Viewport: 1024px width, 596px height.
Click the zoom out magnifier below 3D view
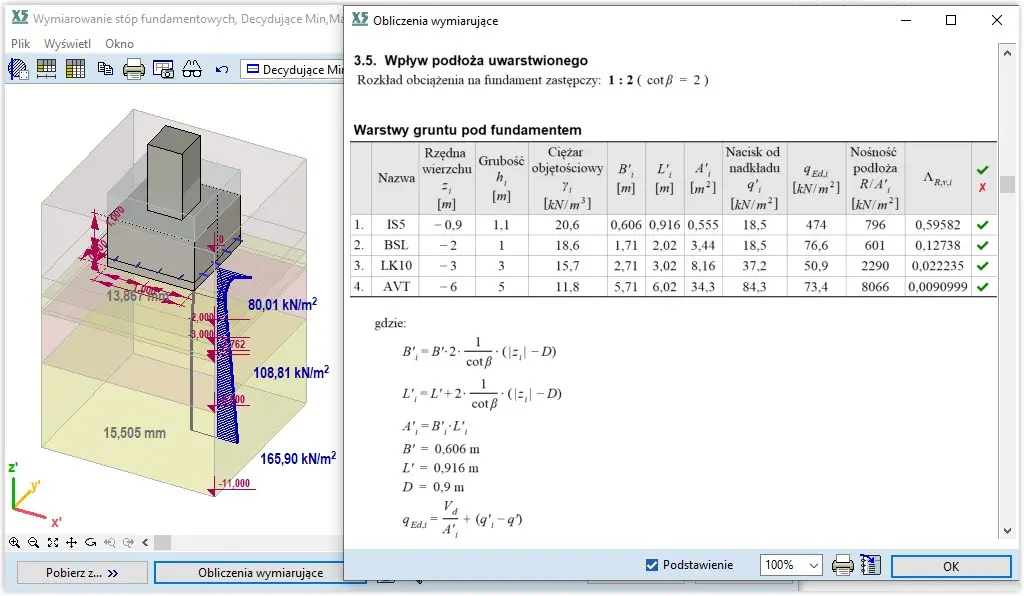(34, 542)
